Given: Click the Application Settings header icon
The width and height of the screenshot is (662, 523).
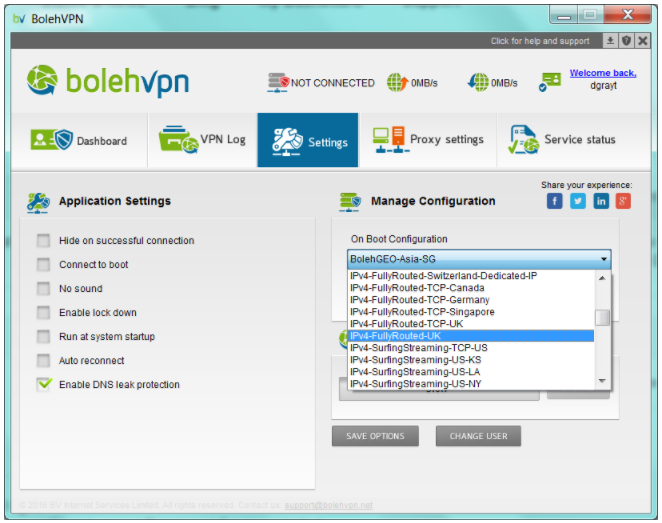Looking at the screenshot, I should [38, 203].
